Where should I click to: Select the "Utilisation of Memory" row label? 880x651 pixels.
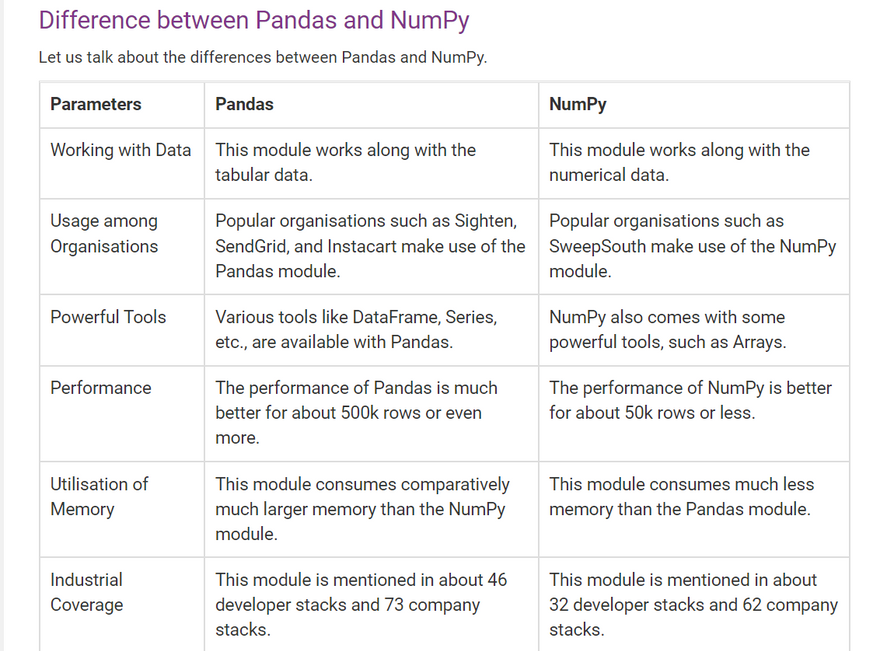pyautogui.click(x=99, y=496)
